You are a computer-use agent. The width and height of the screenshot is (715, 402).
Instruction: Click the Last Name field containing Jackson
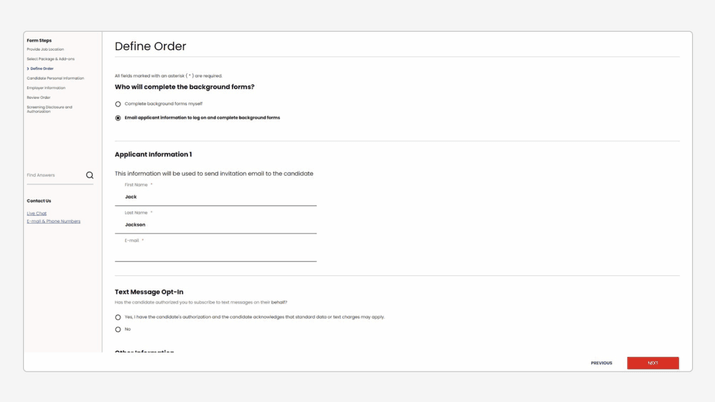[215, 225]
